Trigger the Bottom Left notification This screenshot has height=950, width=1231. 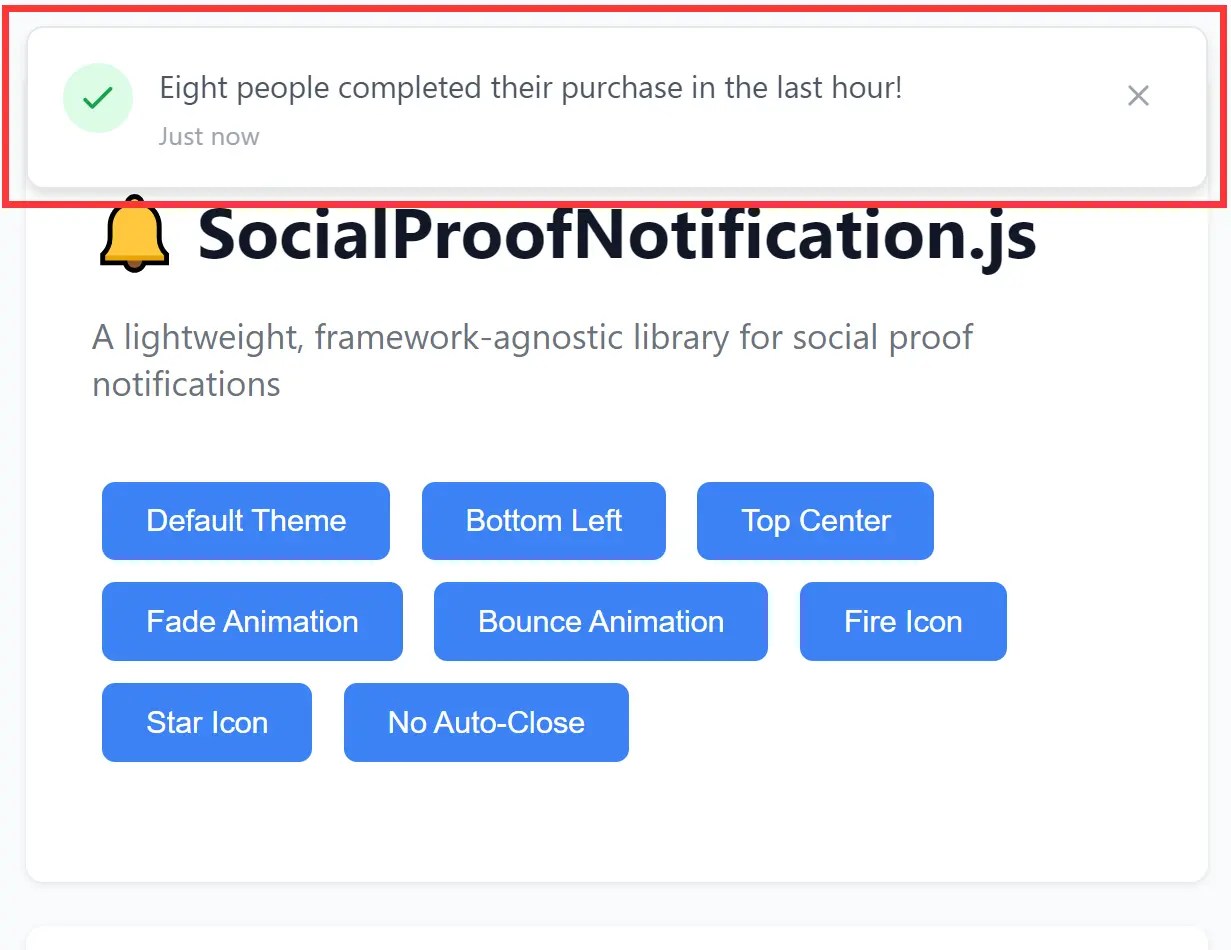click(x=543, y=520)
